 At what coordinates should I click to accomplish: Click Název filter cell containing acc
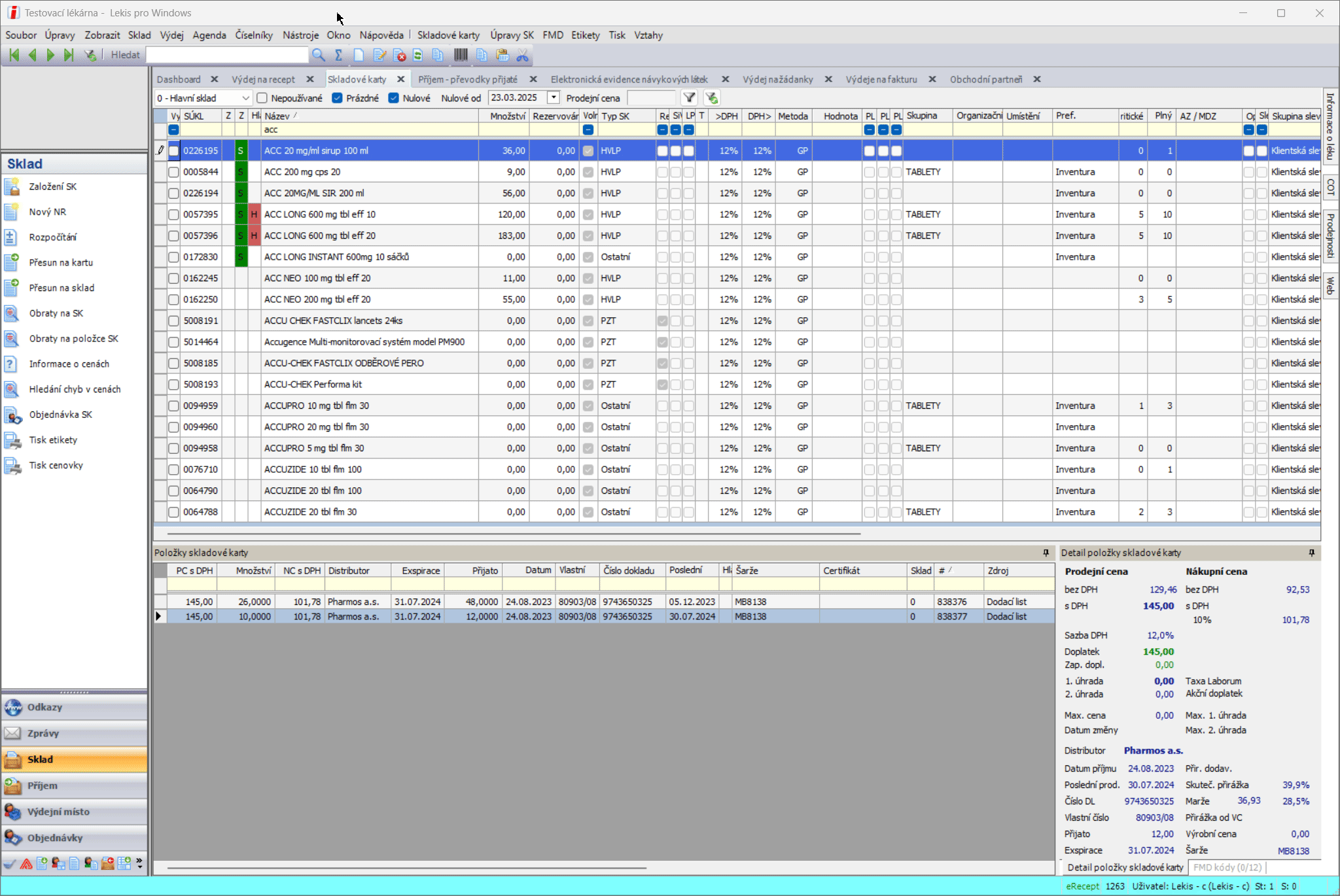pos(370,129)
